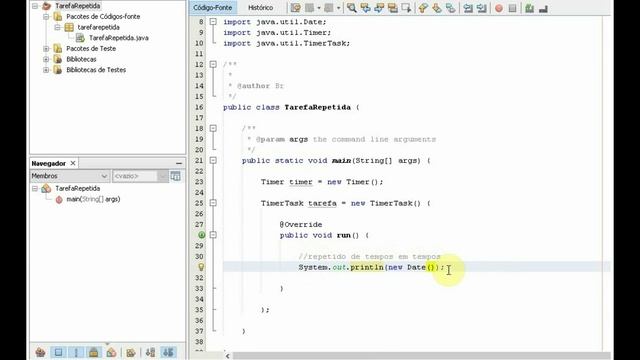Select Pacotes de Teste folder

pyautogui.click(x=91, y=48)
